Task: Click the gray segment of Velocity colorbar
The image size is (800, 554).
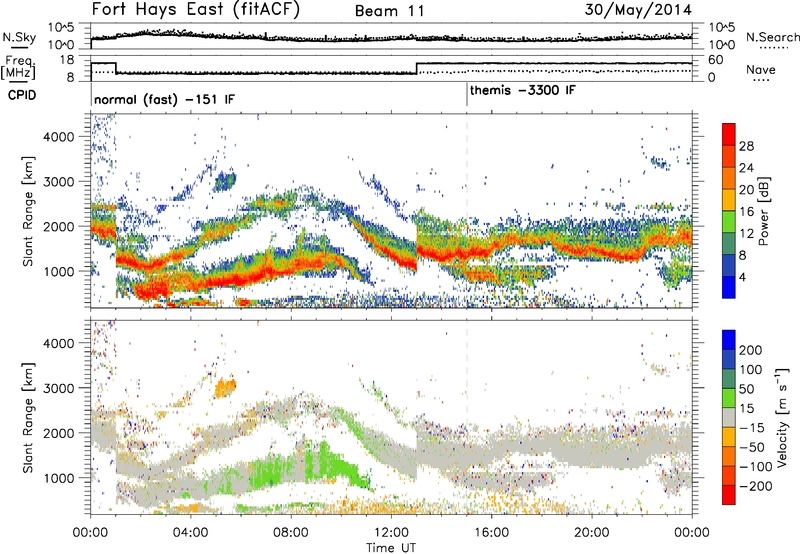Action: click(729, 417)
